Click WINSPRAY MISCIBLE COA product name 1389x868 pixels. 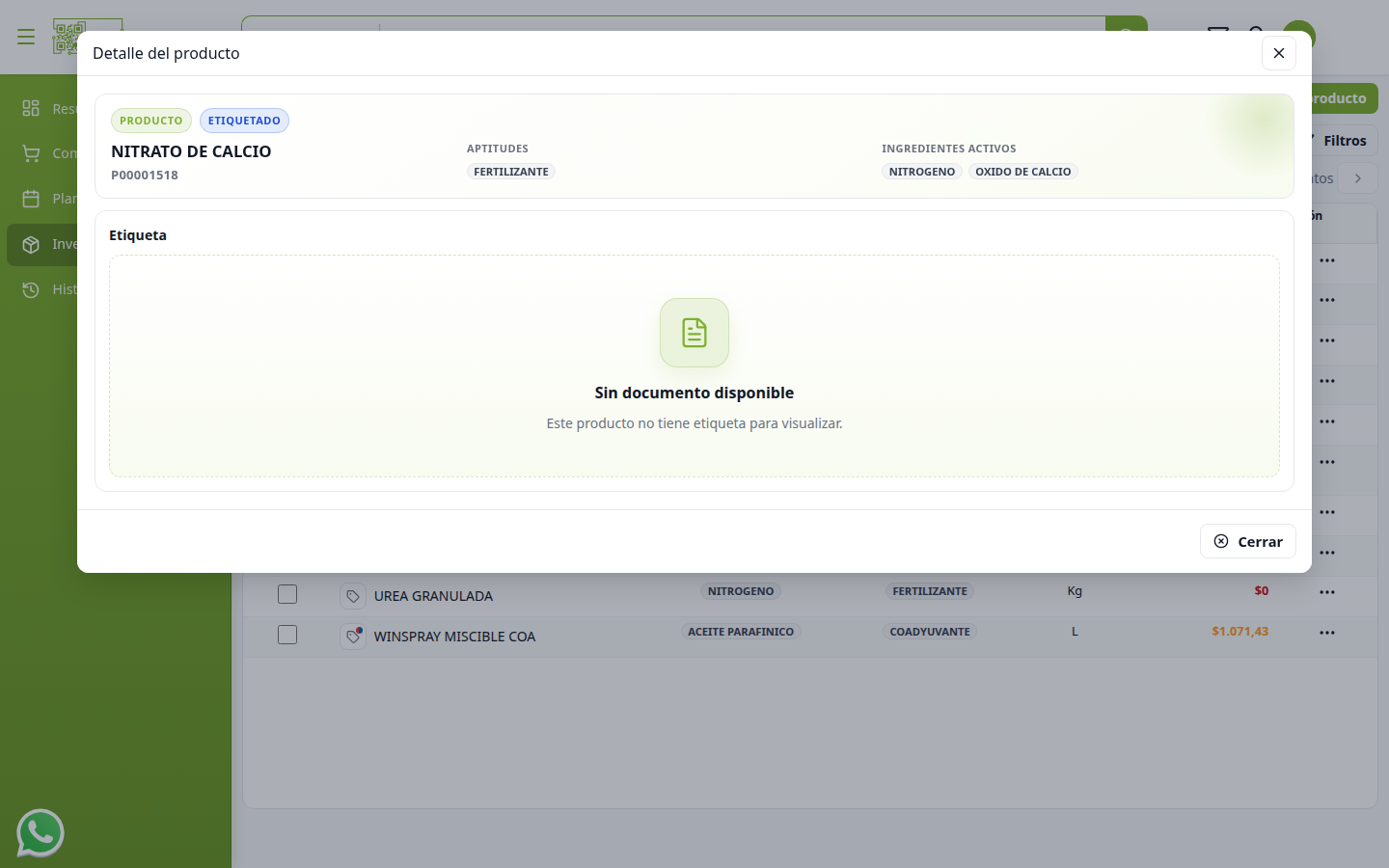pos(454,637)
